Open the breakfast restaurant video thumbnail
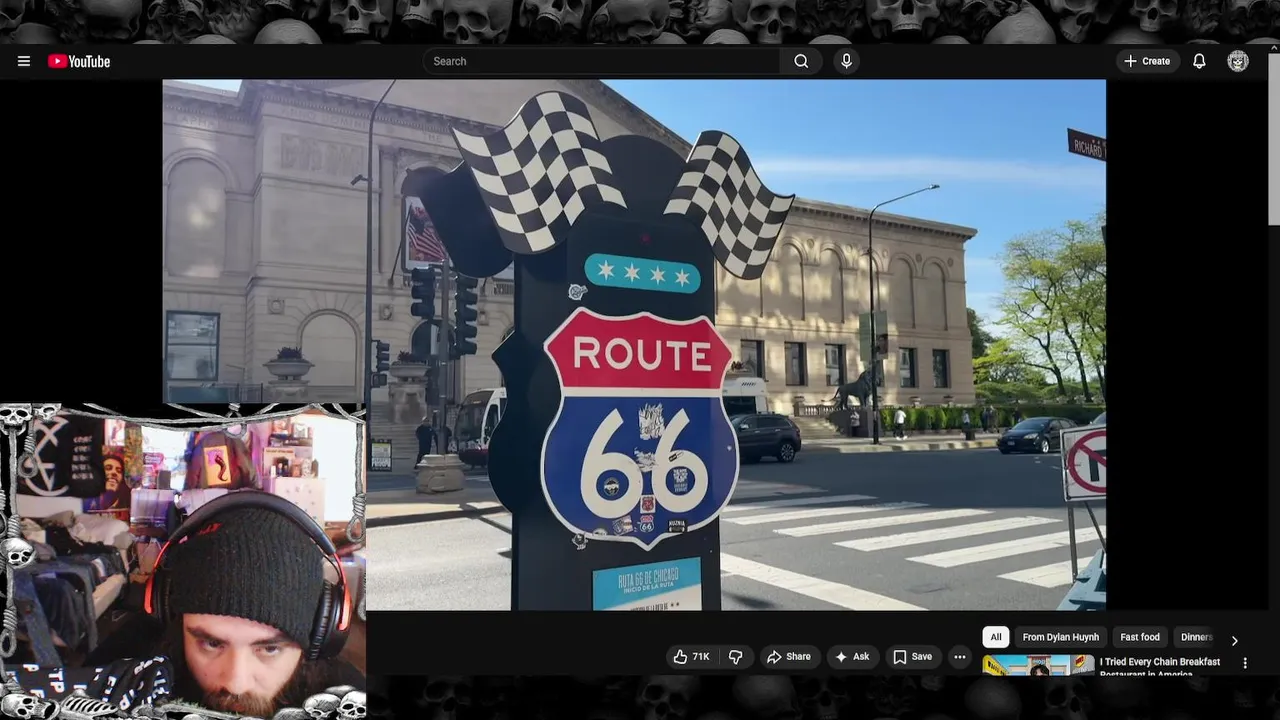 1038,666
